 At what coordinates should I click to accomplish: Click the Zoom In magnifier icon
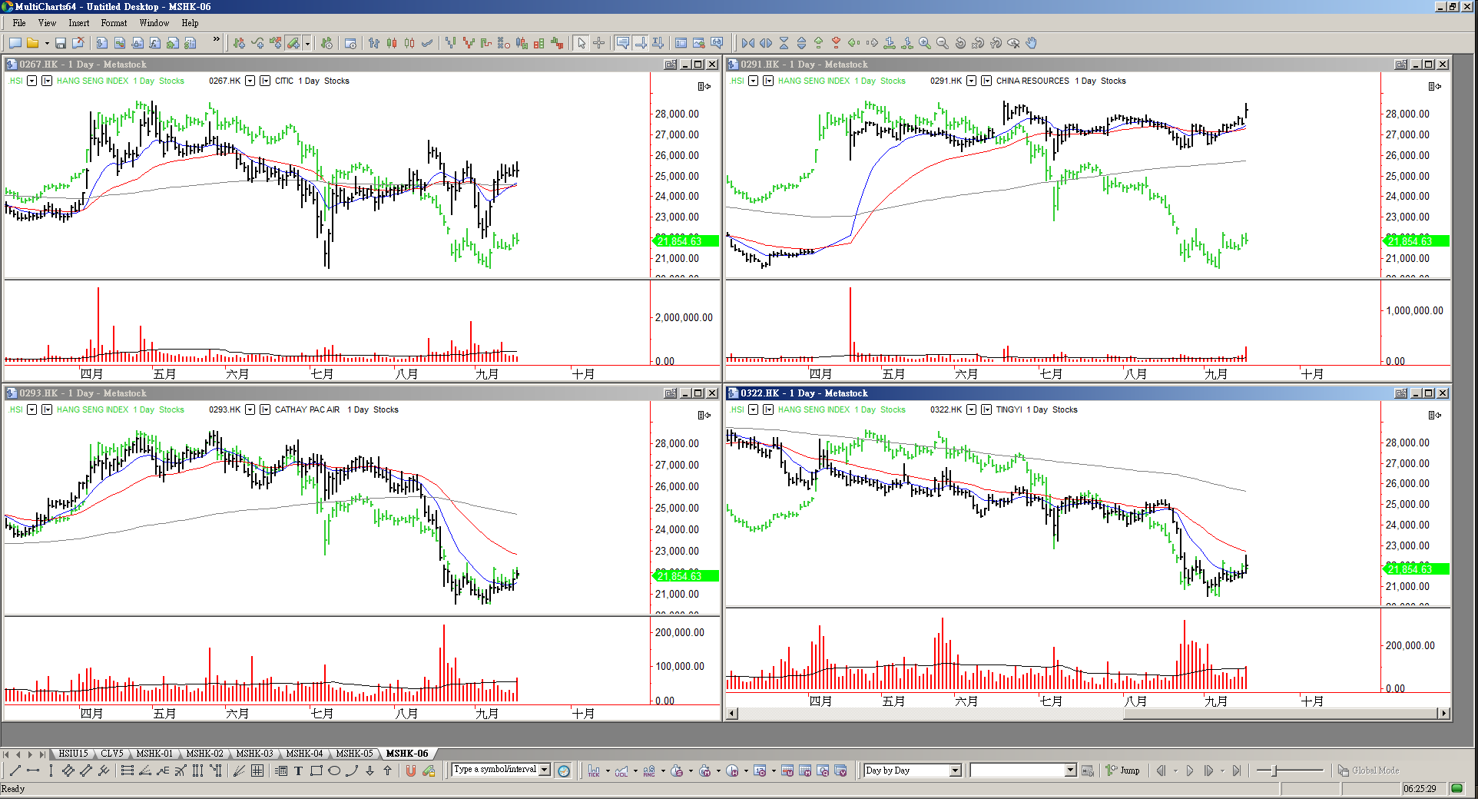(925, 43)
